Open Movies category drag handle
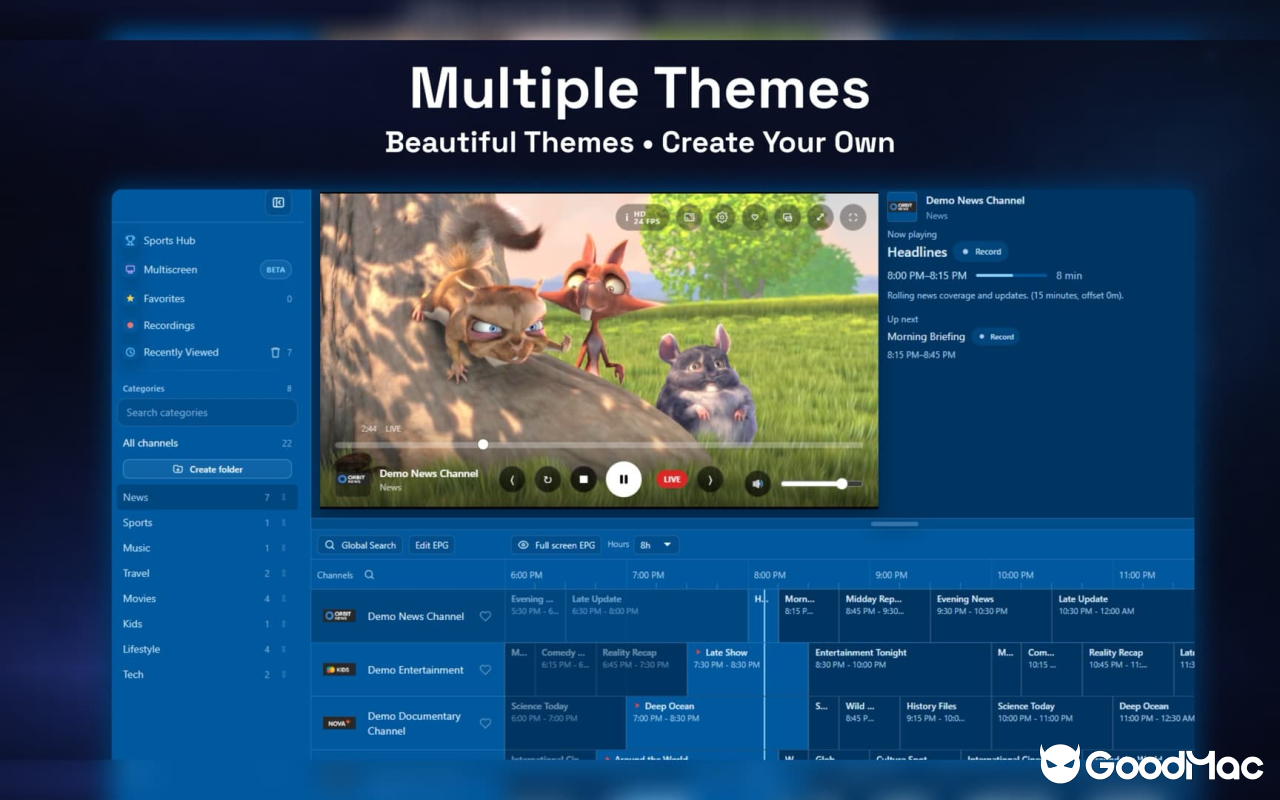1280x800 pixels. point(283,599)
